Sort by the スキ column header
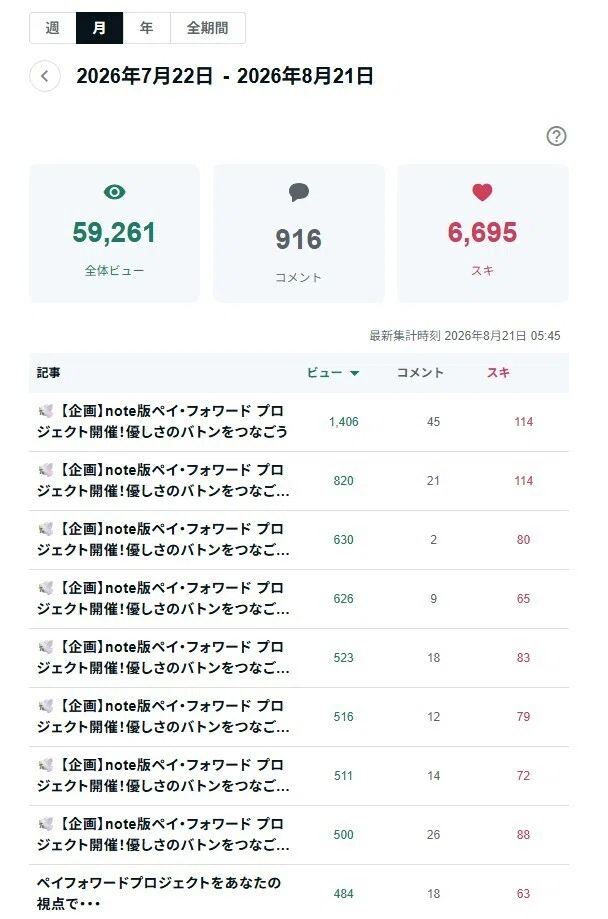 [x=498, y=373]
